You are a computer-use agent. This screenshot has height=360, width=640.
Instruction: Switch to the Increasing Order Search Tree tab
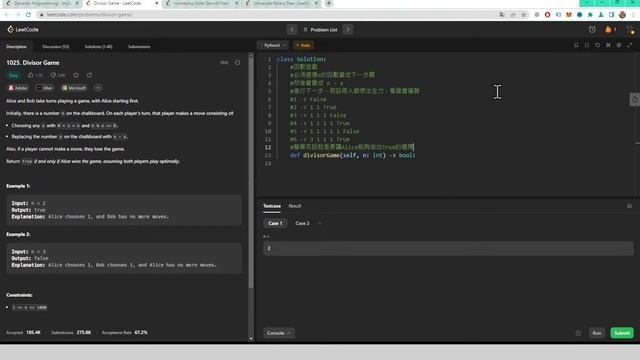[202, 3]
